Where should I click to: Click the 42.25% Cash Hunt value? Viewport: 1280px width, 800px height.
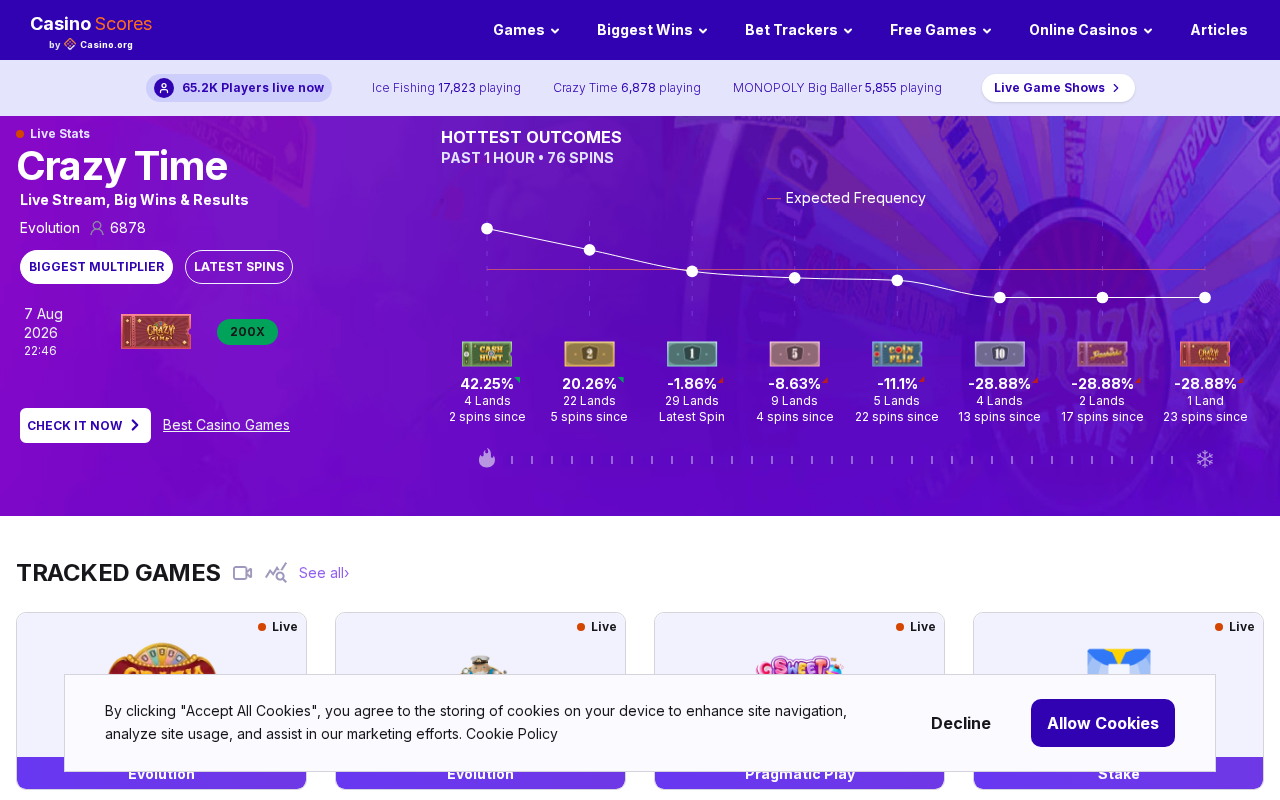pos(487,384)
